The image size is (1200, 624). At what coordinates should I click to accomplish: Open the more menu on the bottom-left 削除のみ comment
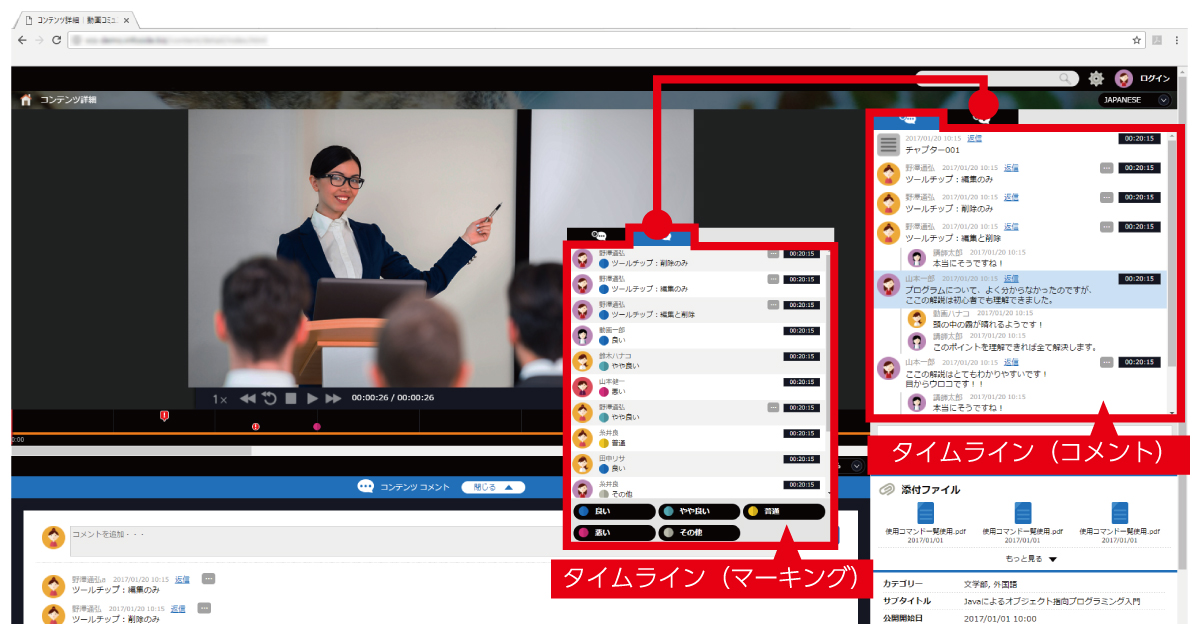coord(204,607)
